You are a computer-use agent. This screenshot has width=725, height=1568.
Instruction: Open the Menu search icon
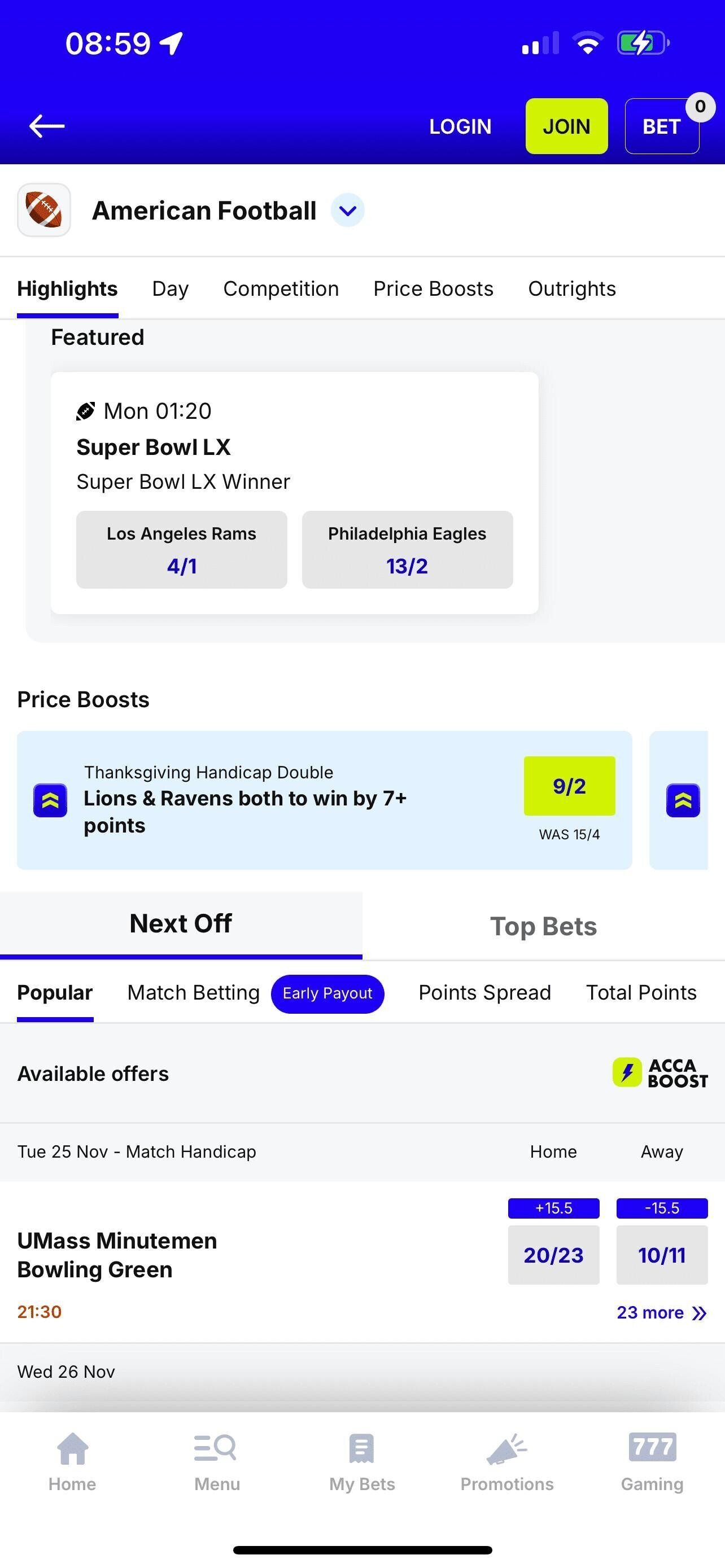click(216, 1448)
